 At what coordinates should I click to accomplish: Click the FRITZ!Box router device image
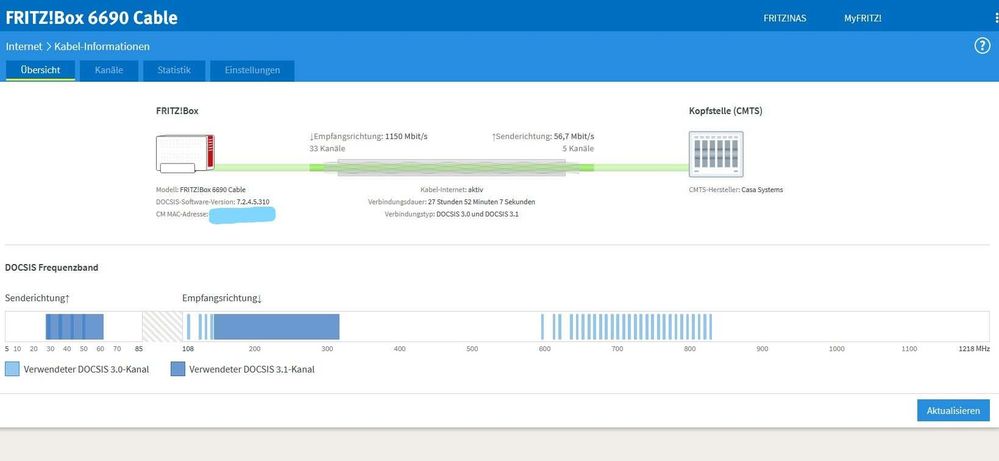click(x=185, y=153)
